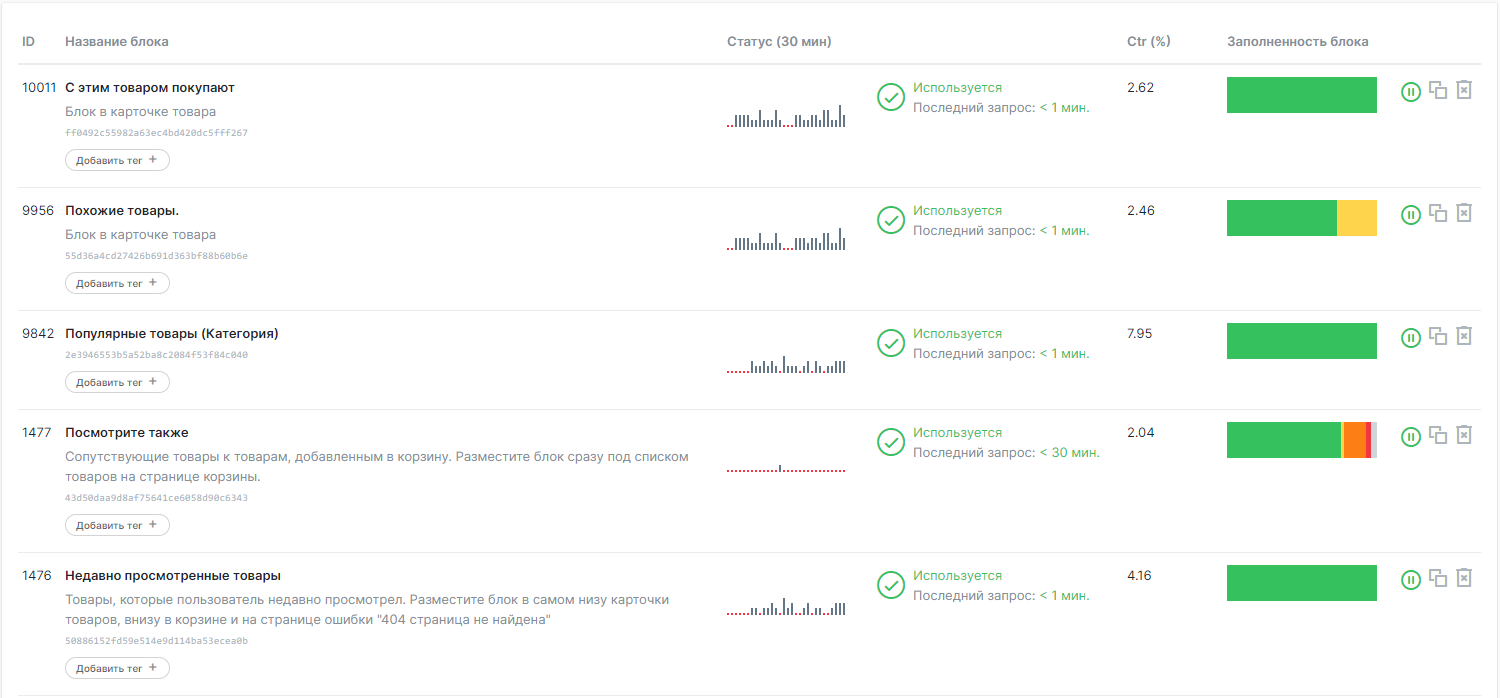
Task: Delete the "Посмотрите также" block
Action: click(1464, 435)
